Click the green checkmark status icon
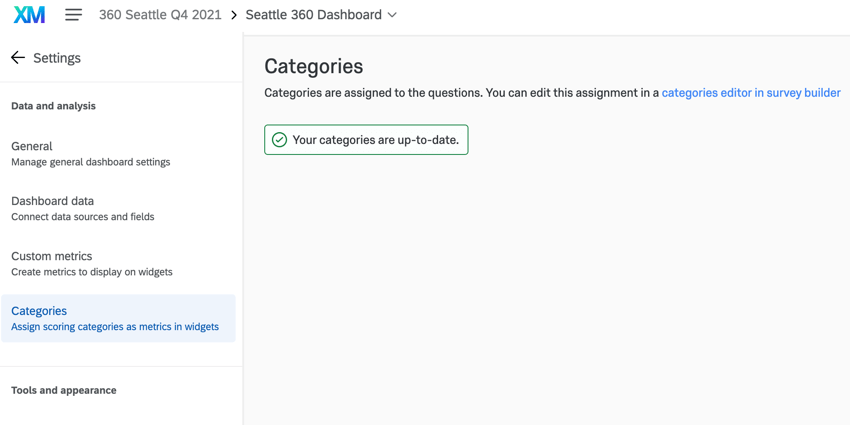Image resolution: width=850 pixels, height=425 pixels. click(280, 140)
